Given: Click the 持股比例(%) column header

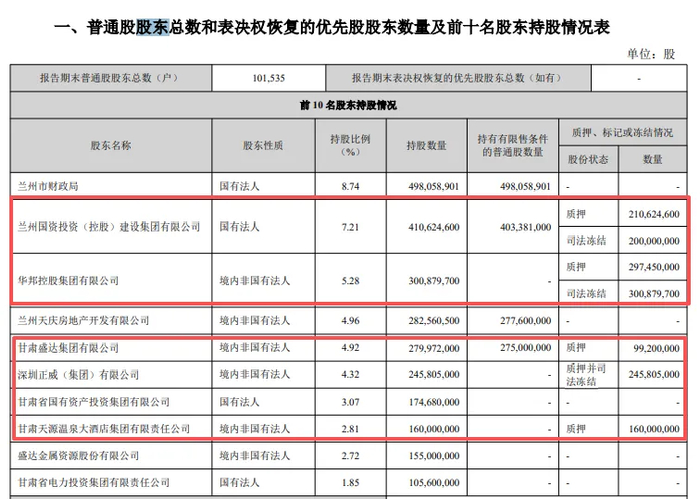Looking at the screenshot, I should pos(350,146).
